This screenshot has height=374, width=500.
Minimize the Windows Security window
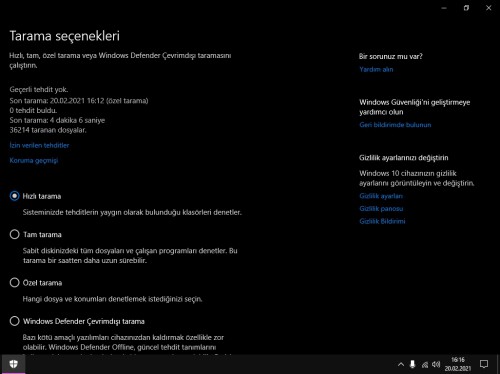pos(444,8)
